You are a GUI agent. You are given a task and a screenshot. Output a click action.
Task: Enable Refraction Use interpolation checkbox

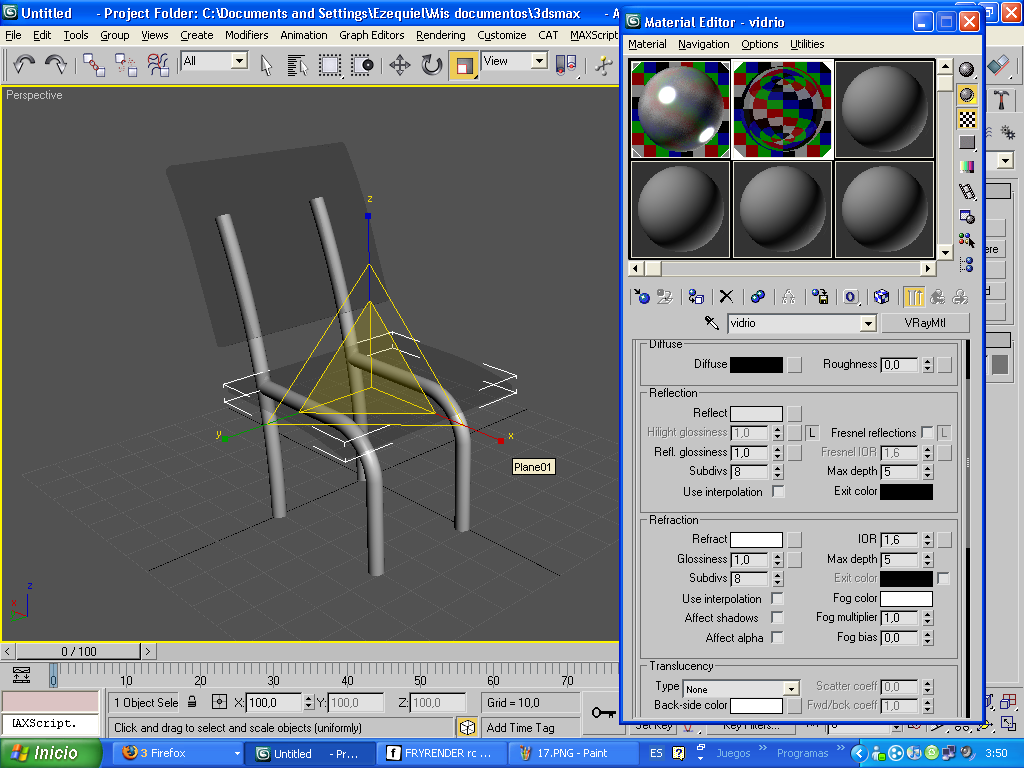(x=777, y=598)
